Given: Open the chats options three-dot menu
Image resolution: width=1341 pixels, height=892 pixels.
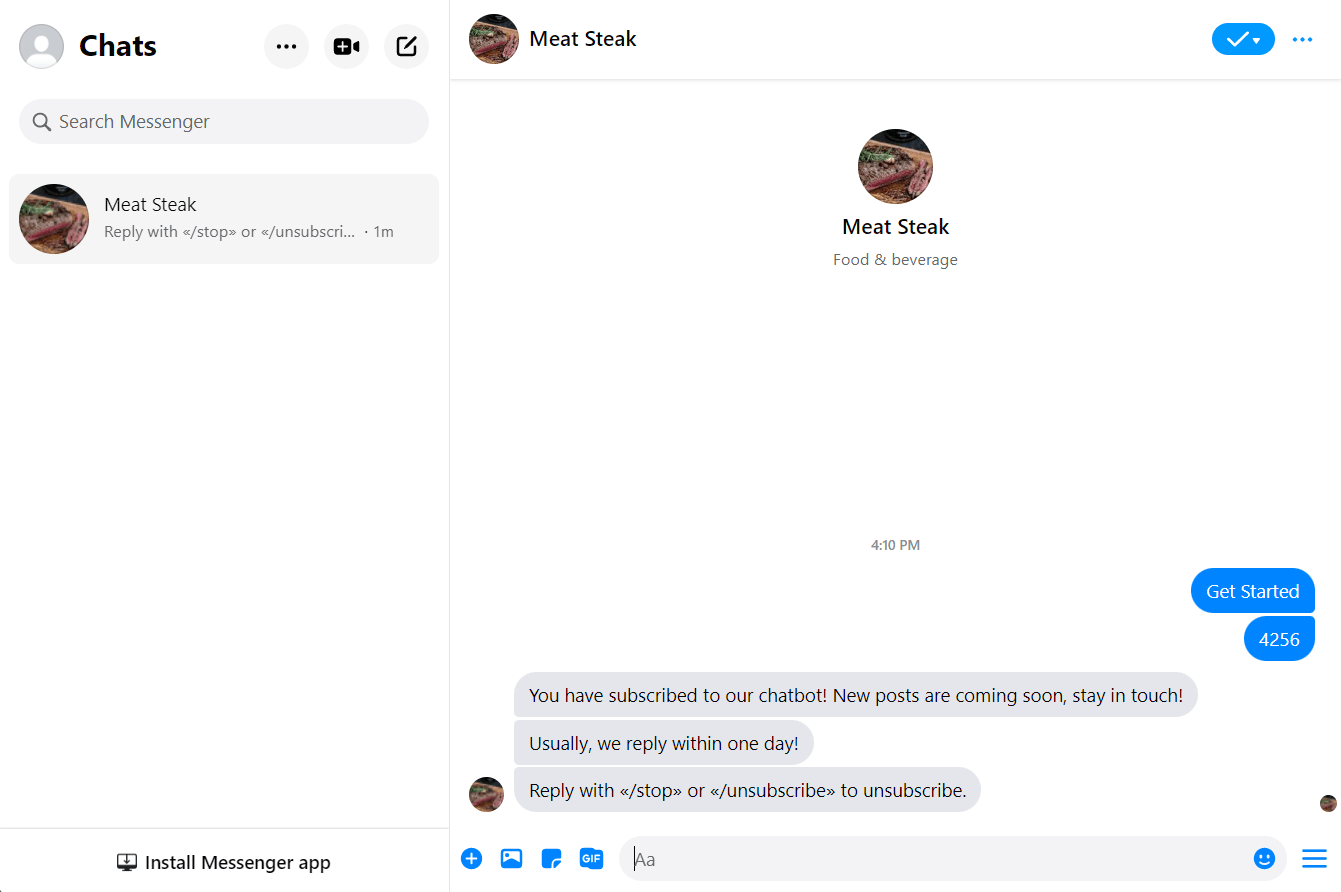Looking at the screenshot, I should (x=286, y=47).
